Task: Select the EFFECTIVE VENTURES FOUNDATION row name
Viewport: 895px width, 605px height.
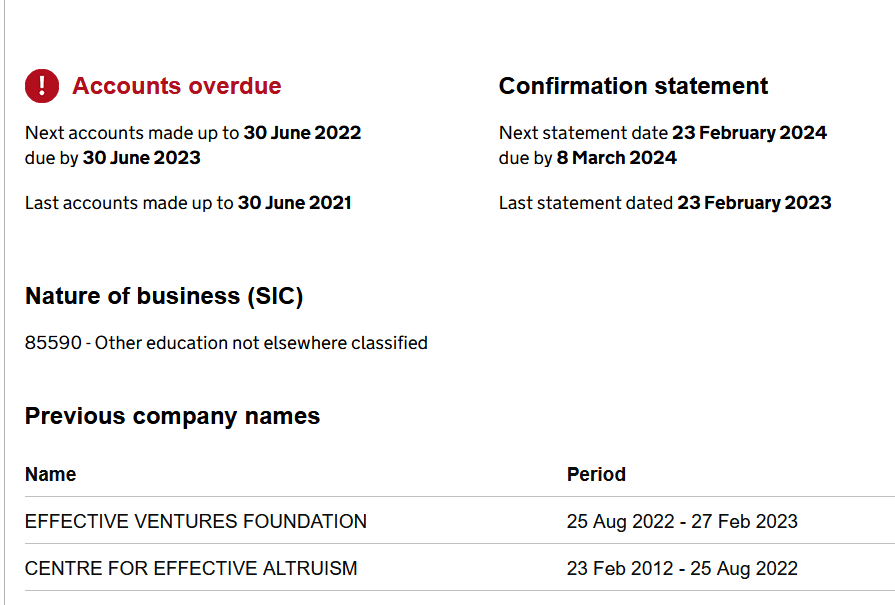Action: coord(196,521)
